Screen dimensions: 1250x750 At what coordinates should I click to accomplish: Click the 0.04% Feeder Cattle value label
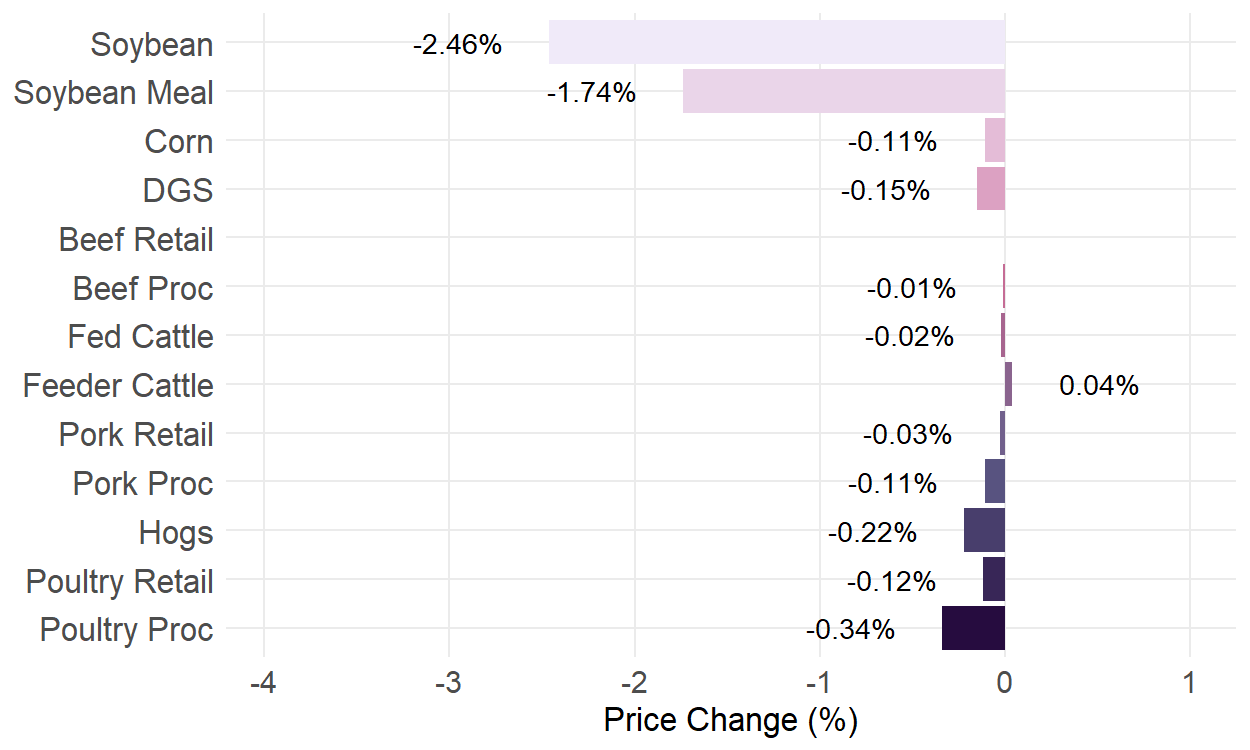point(1098,386)
